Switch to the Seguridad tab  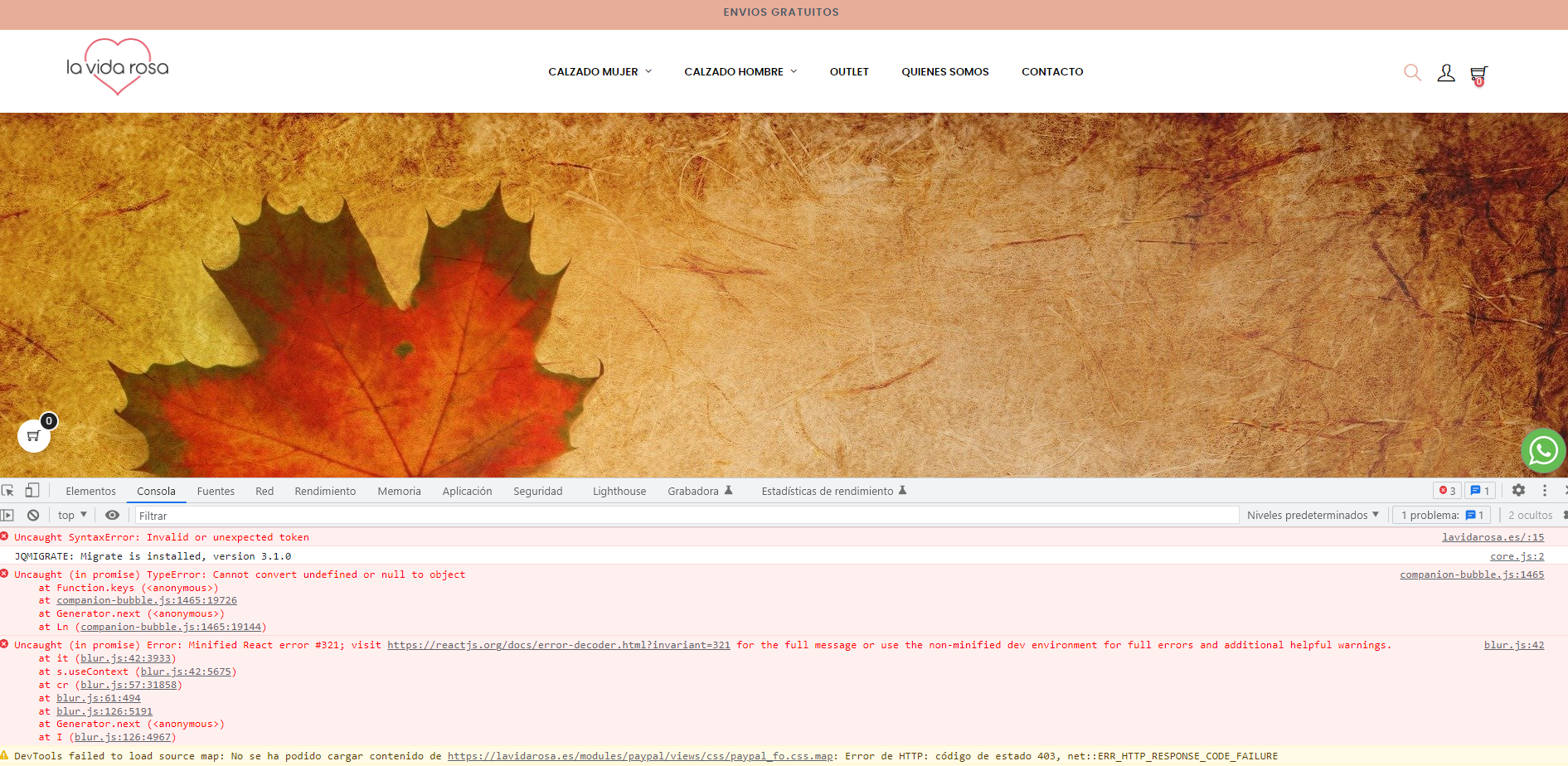(537, 491)
